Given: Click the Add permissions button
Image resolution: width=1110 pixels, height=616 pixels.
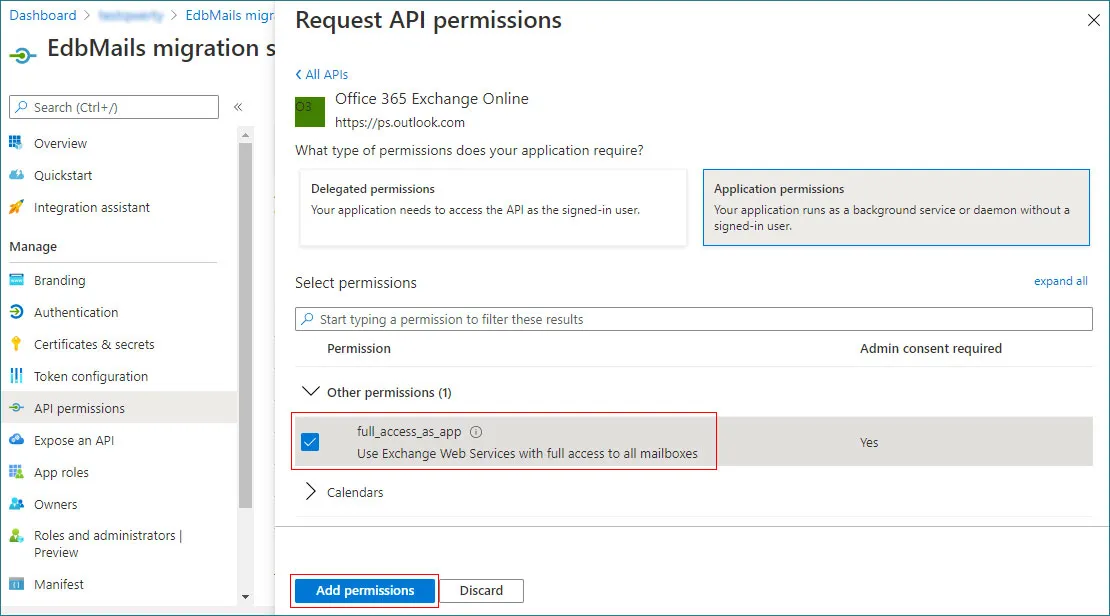Looking at the screenshot, I should (x=365, y=591).
